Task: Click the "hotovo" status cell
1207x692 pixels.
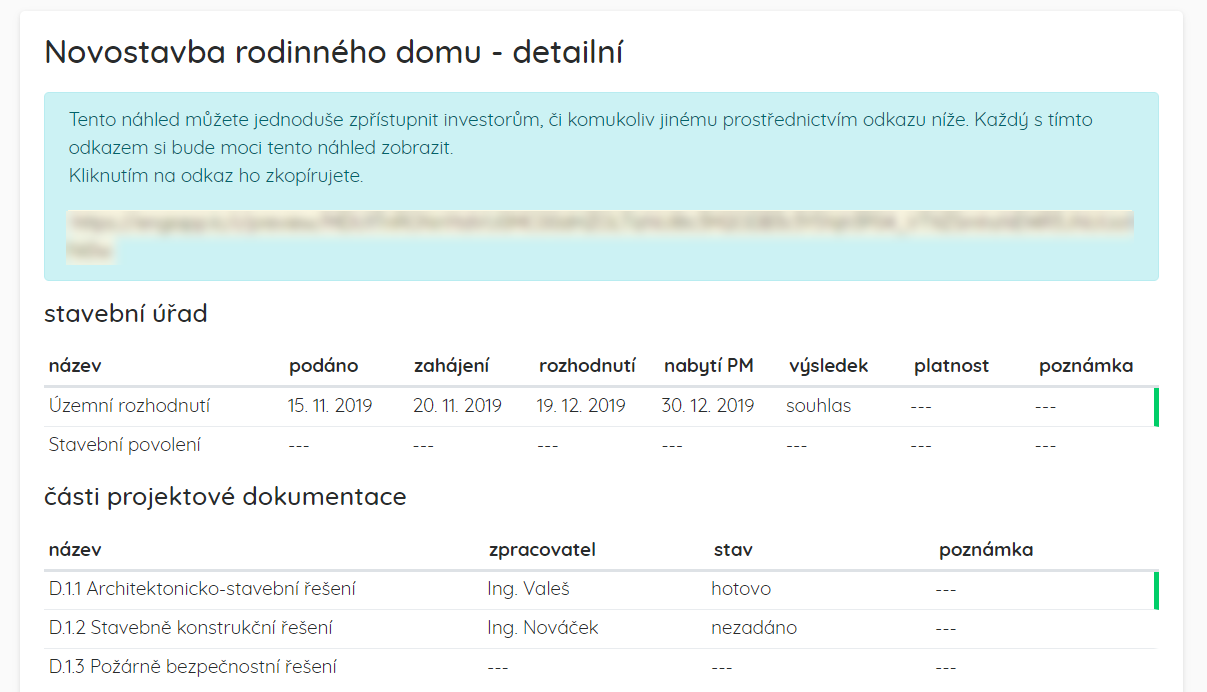Action: coord(741,589)
